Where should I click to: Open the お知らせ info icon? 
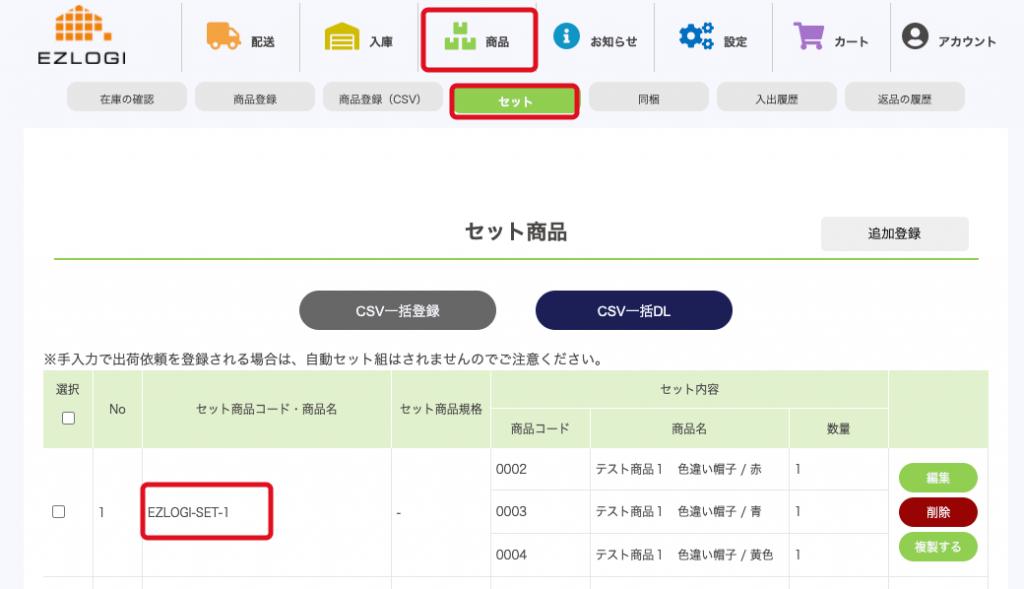(567, 38)
